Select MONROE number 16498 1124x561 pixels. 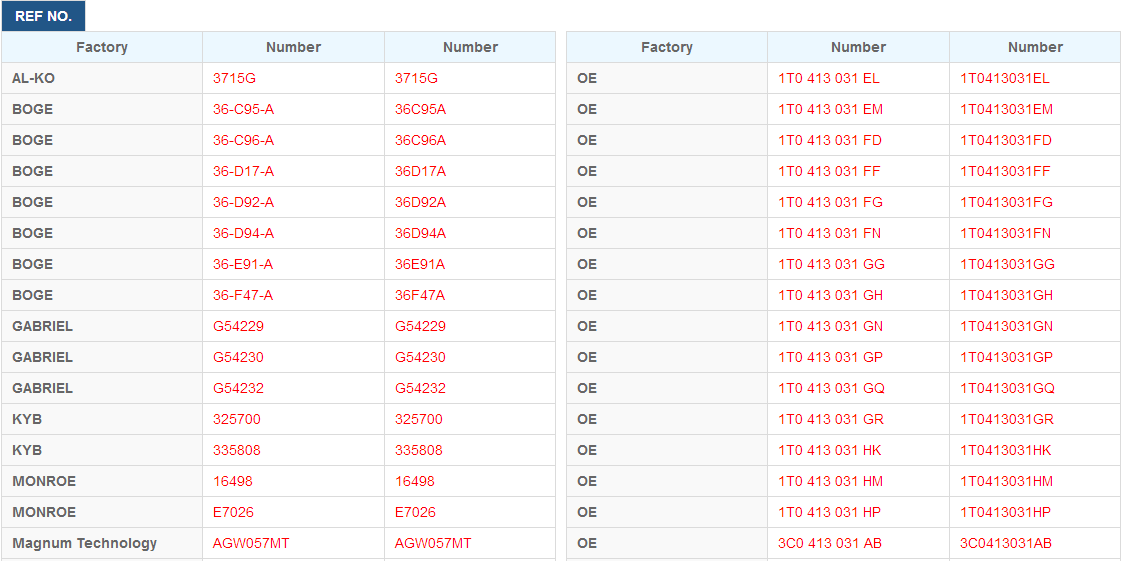[x=232, y=481]
